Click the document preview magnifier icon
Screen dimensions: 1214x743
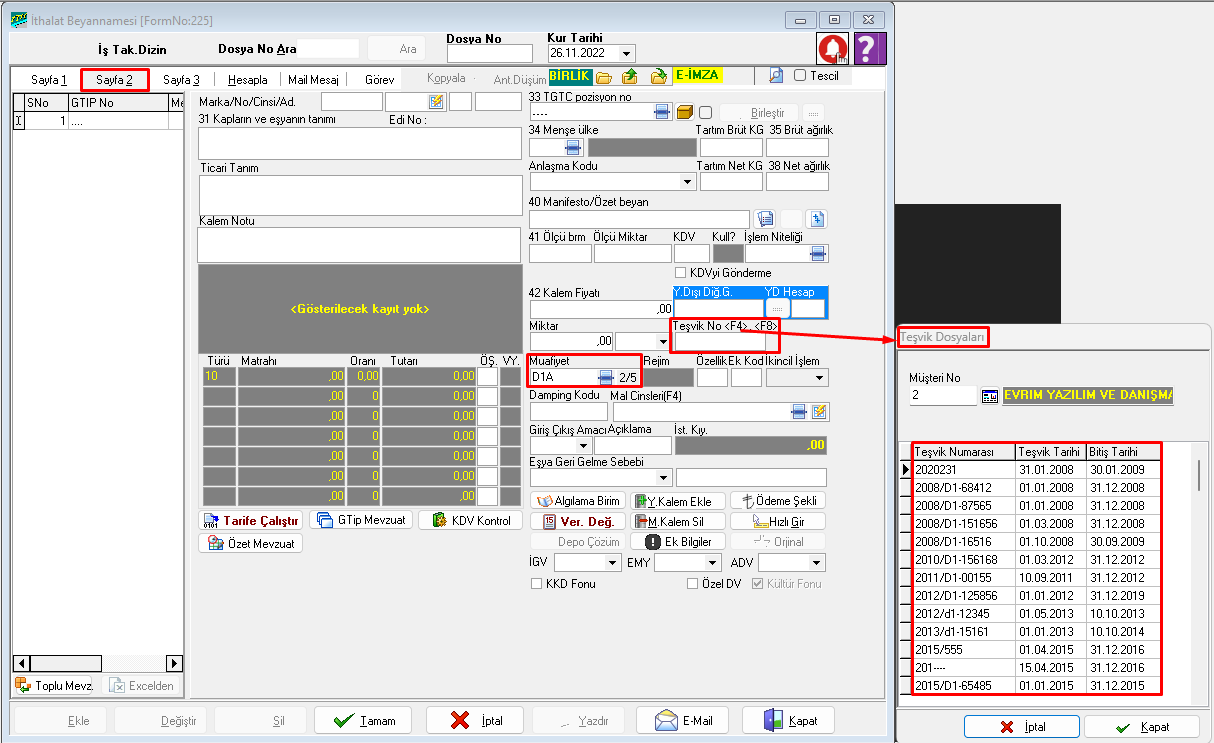776,75
